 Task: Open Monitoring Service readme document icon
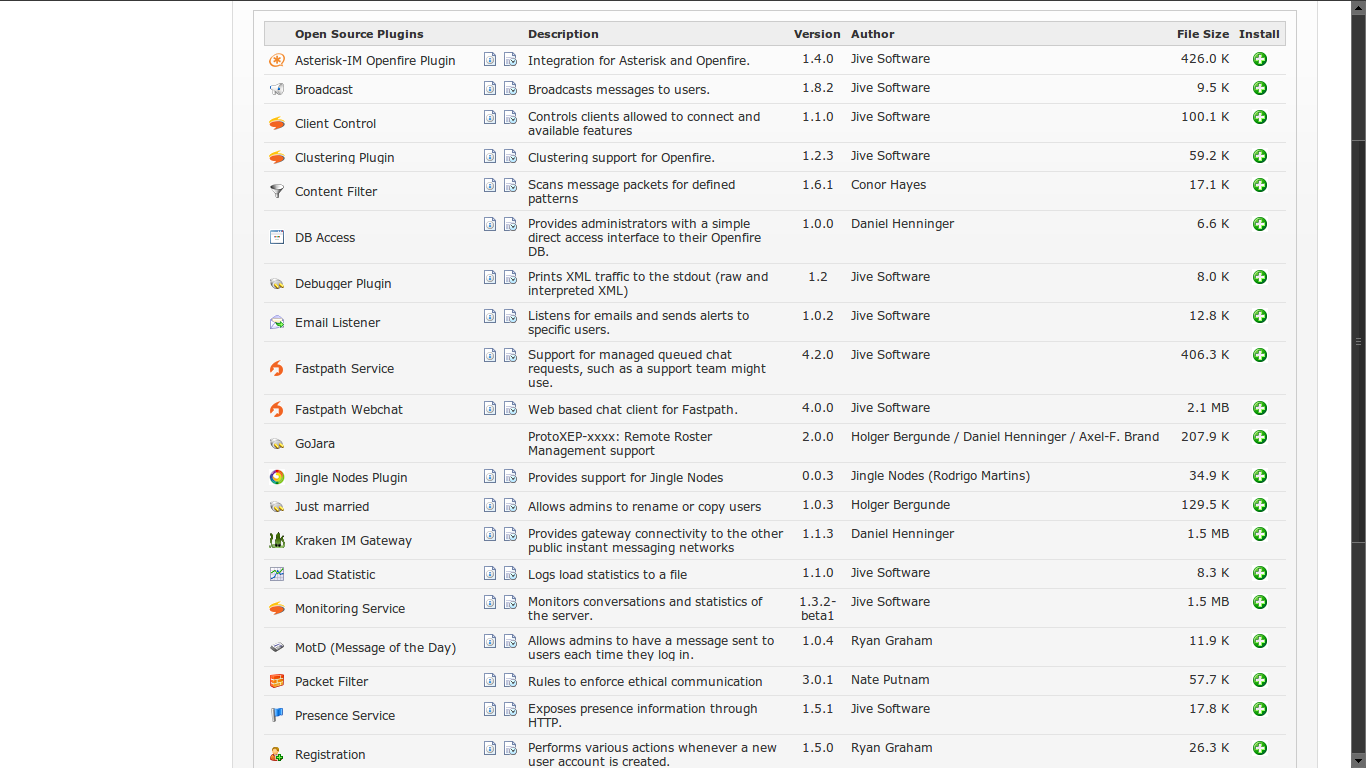point(490,602)
